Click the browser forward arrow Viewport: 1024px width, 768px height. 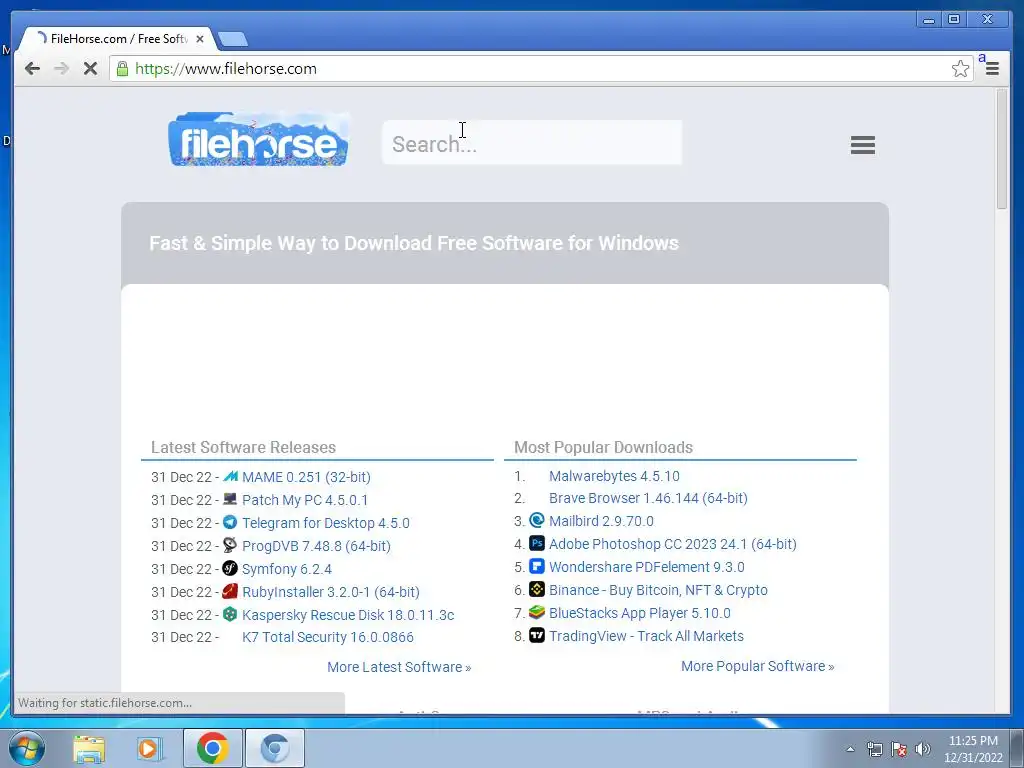pyautogui.click(x=61, y=69)
